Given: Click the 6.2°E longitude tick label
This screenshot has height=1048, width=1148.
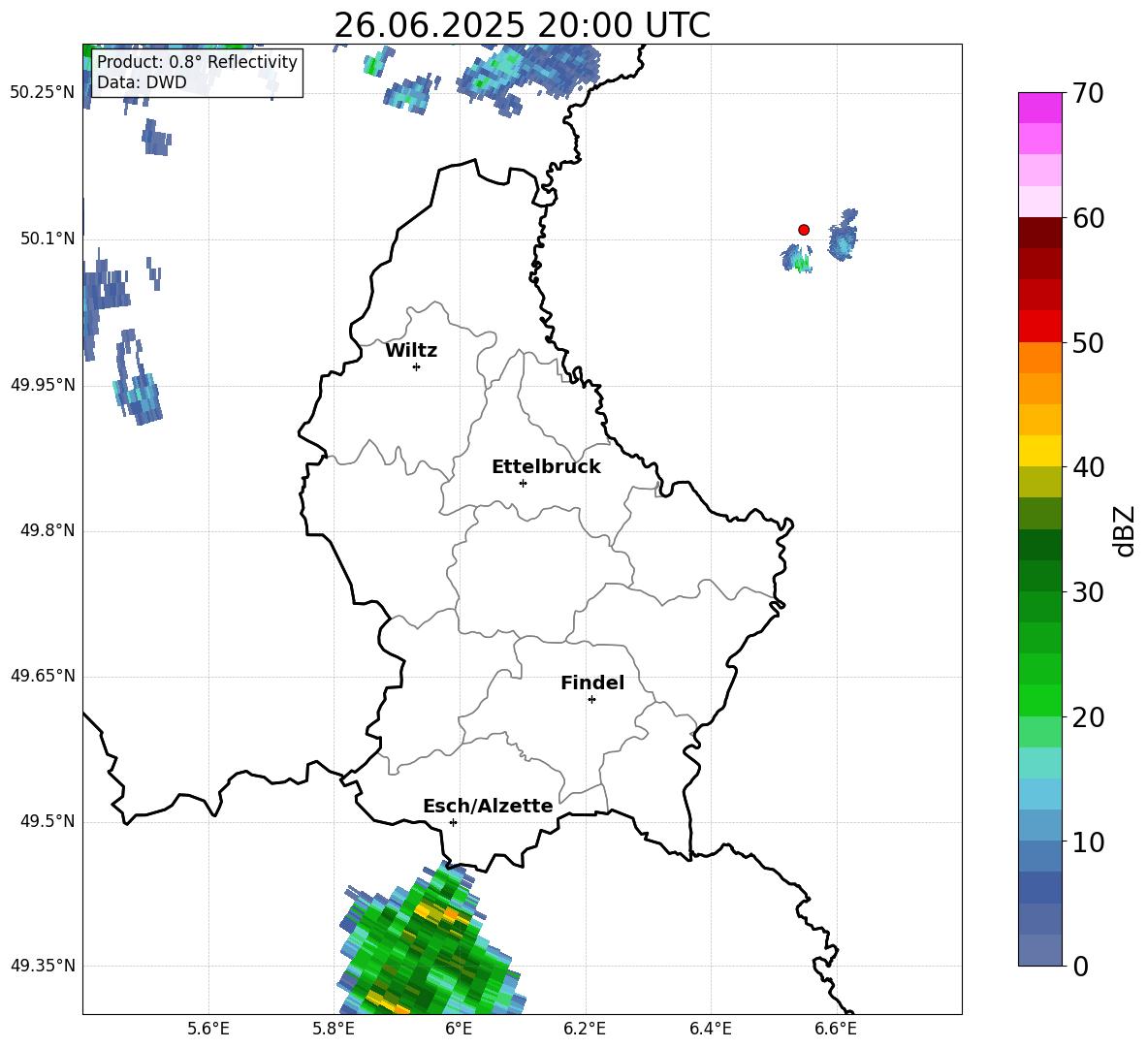Looking at the screenshot, I should [585, 1029].
